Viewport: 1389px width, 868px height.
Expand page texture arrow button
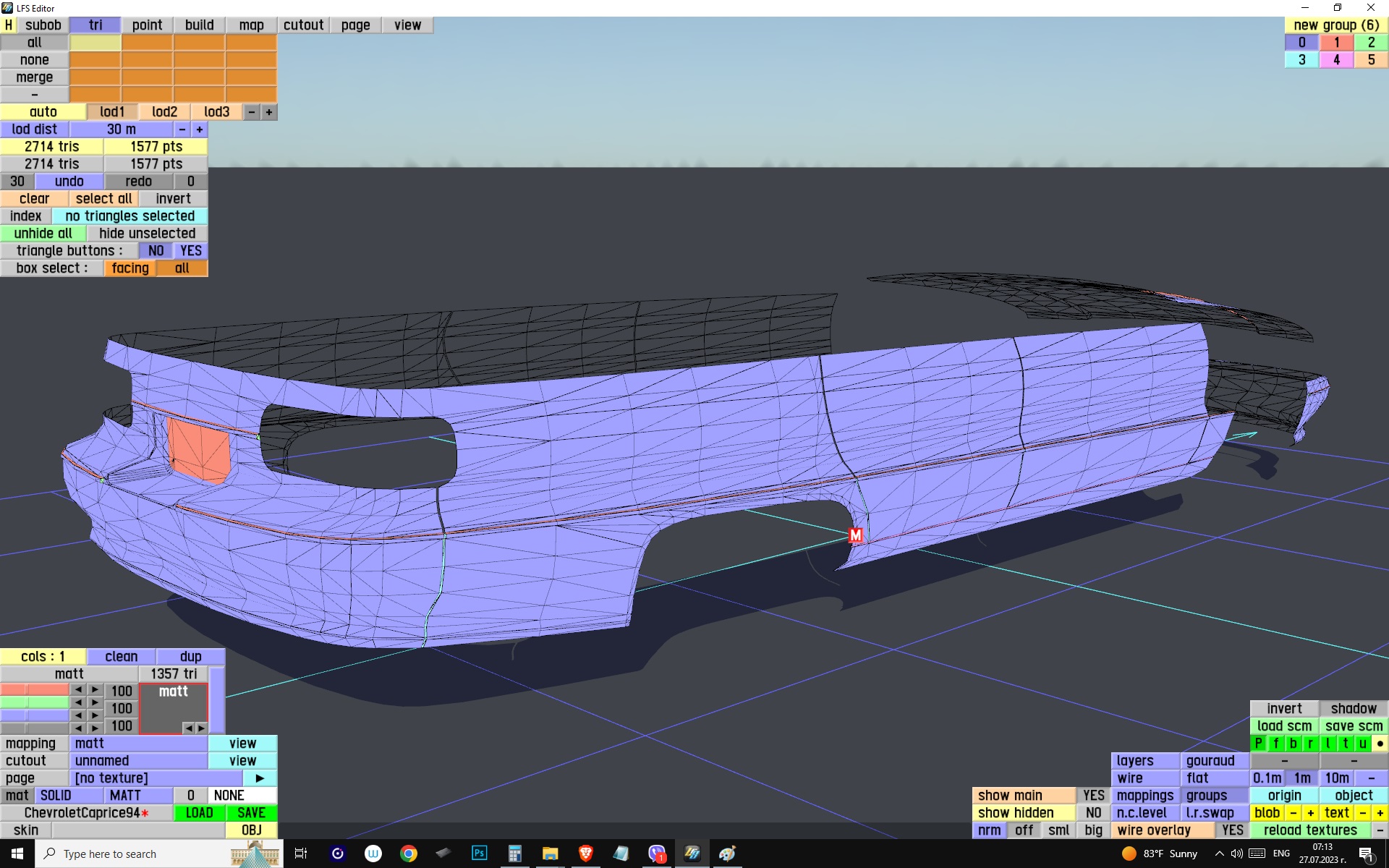[x=260, y=778]
